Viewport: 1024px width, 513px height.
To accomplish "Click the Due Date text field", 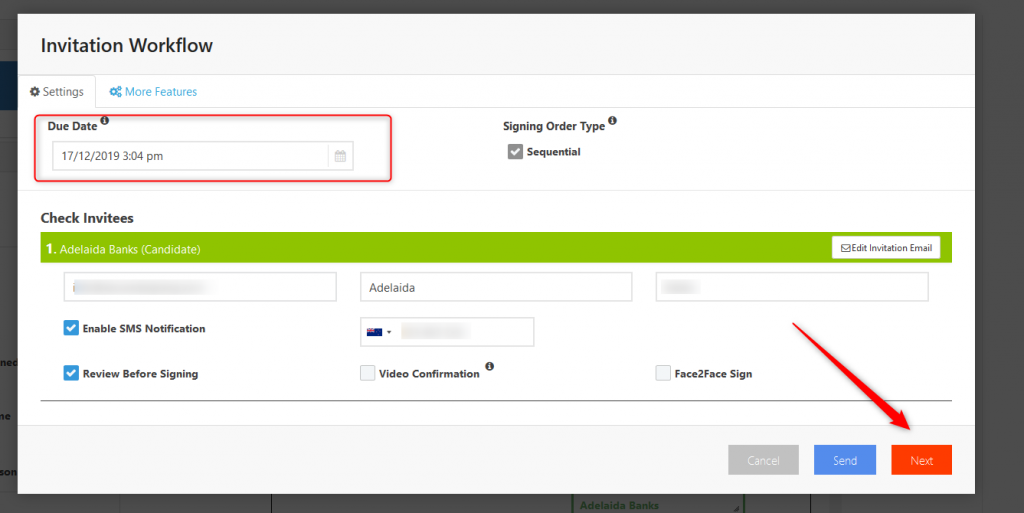I will pos(190,156).
